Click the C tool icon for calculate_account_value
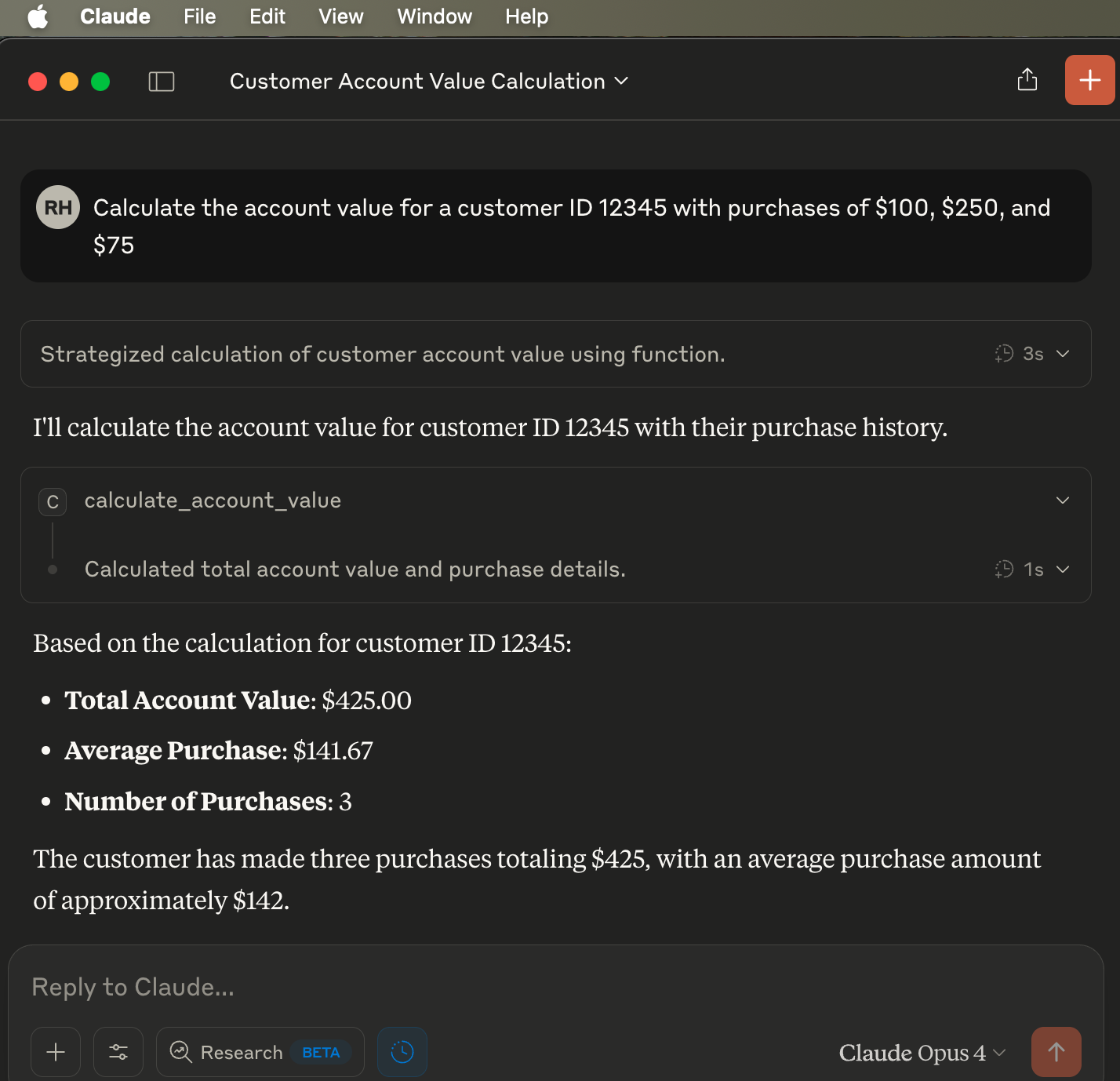Screen dimensions: 1120x1081 [53, 502]
